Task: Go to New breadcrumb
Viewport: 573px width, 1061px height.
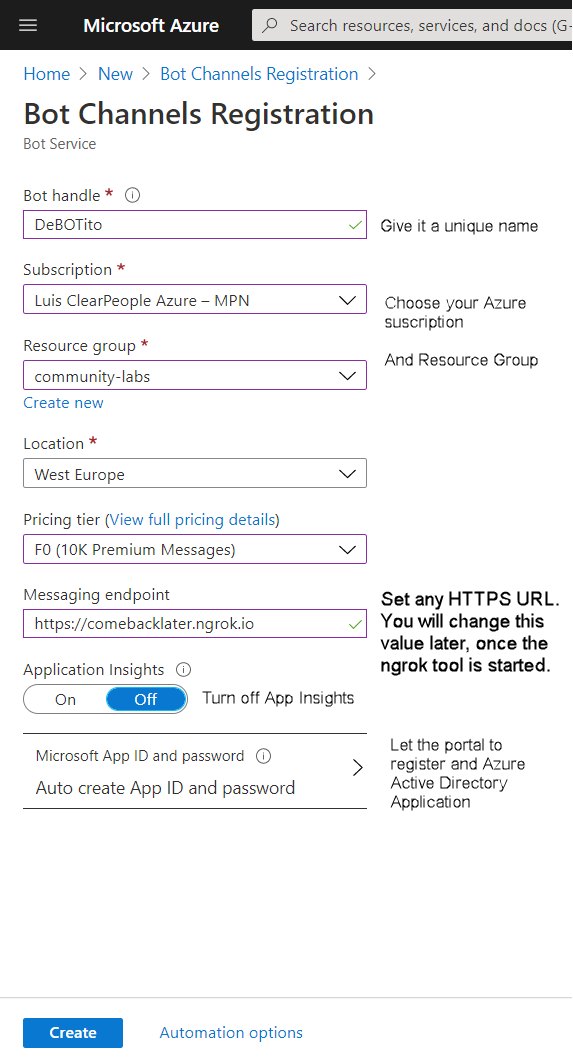Action: coord(115,74)
